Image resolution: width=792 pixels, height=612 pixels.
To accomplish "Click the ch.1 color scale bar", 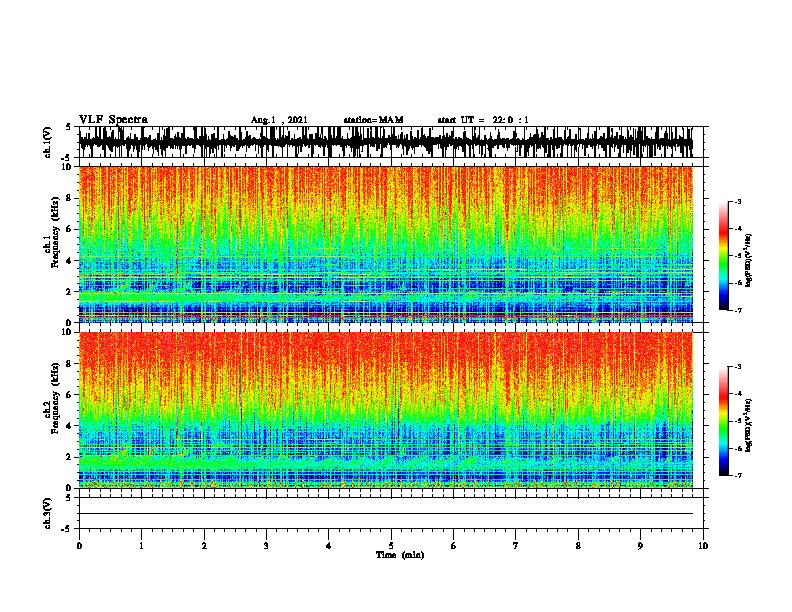I will tap(723, 256).
